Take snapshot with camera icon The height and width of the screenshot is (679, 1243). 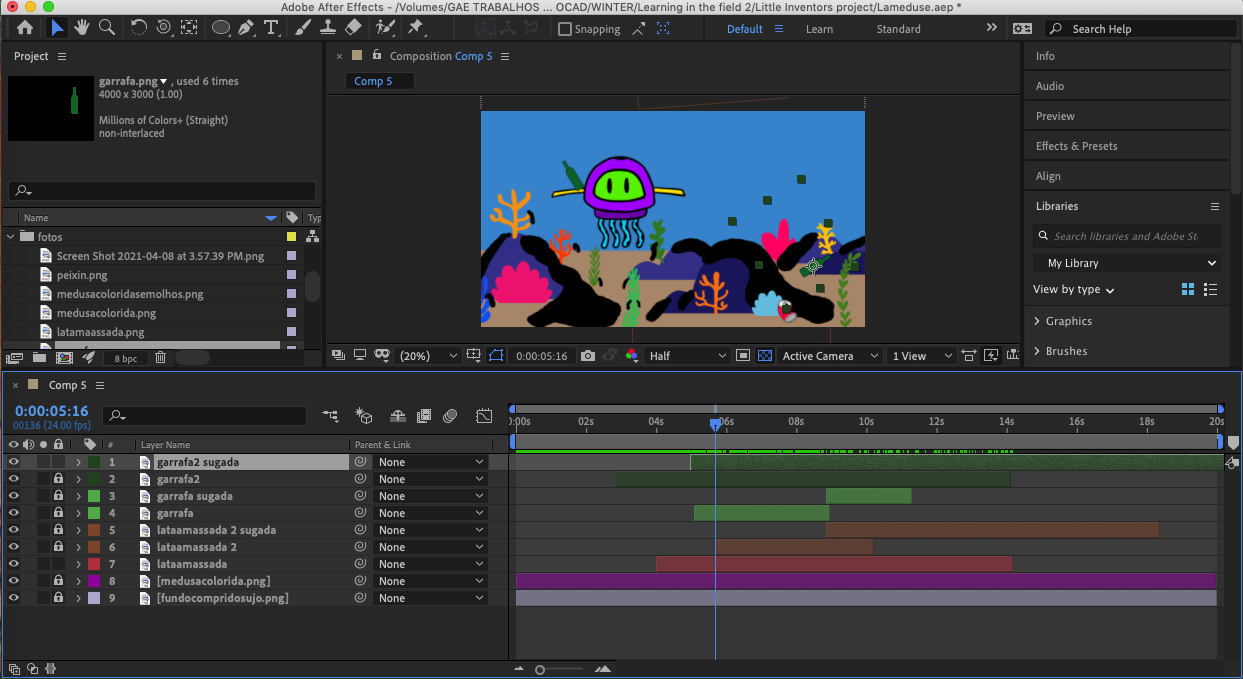coord(588,356)
